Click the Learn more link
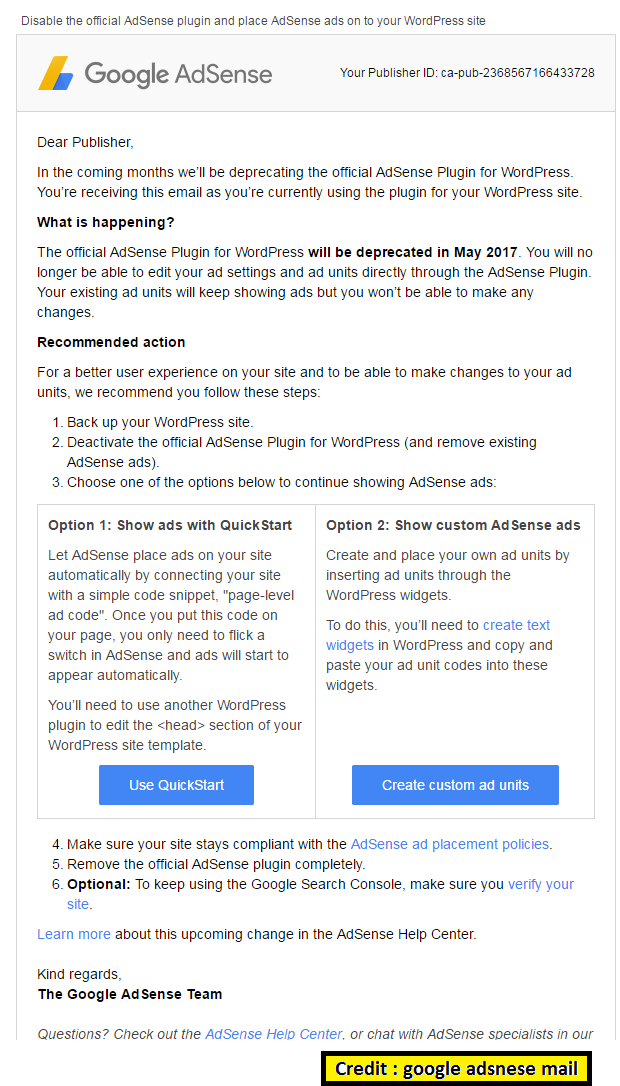This screenshot has height=1086, width=620. click(x=74, y=934)
